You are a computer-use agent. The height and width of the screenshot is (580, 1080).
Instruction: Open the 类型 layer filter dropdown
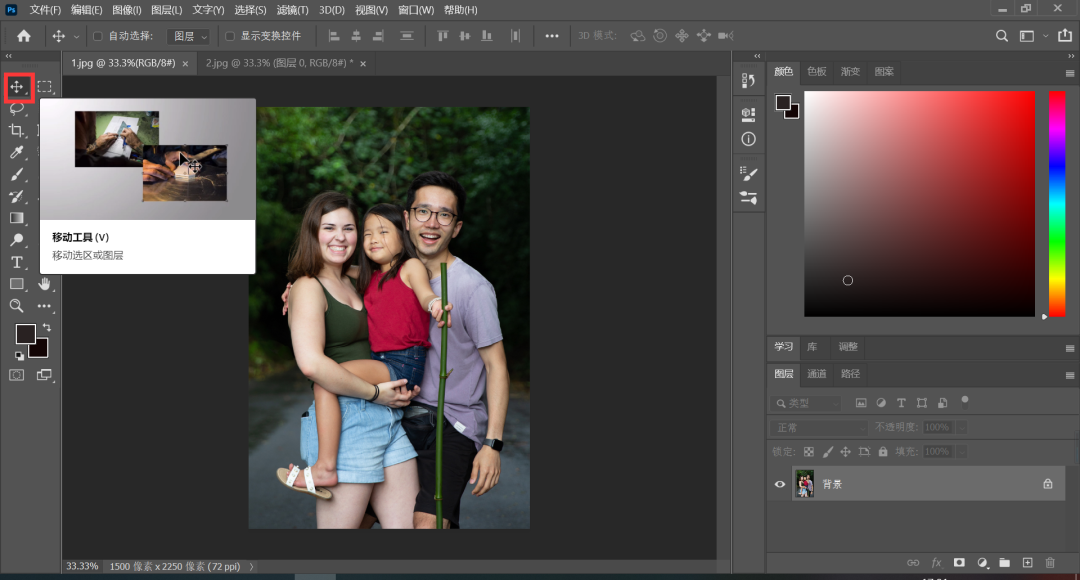(x=807, y=403)
